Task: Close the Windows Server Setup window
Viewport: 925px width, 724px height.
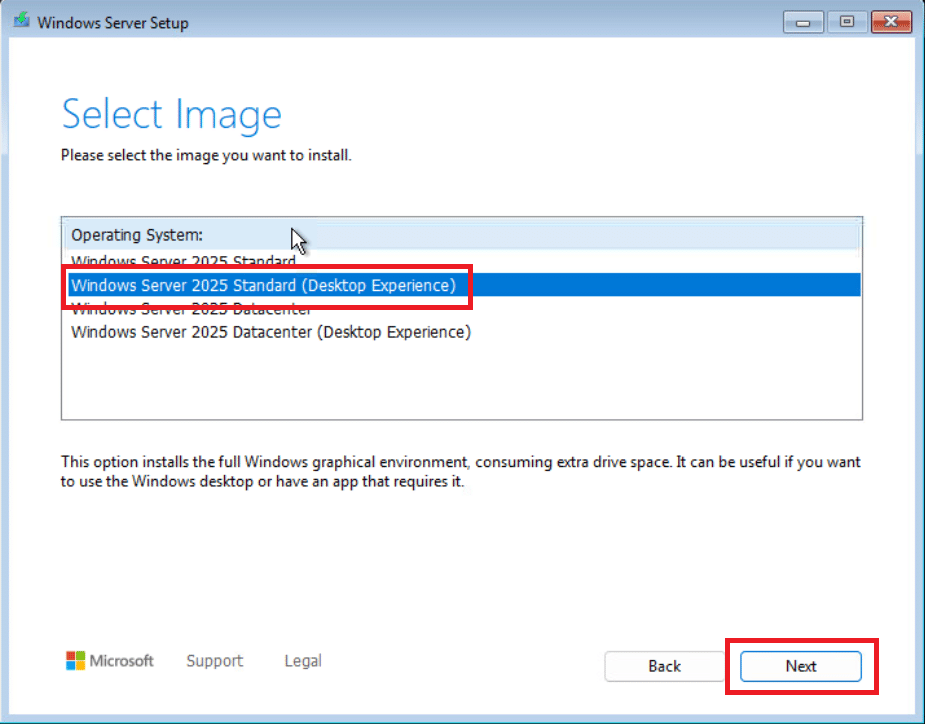Action: (891, 22)
